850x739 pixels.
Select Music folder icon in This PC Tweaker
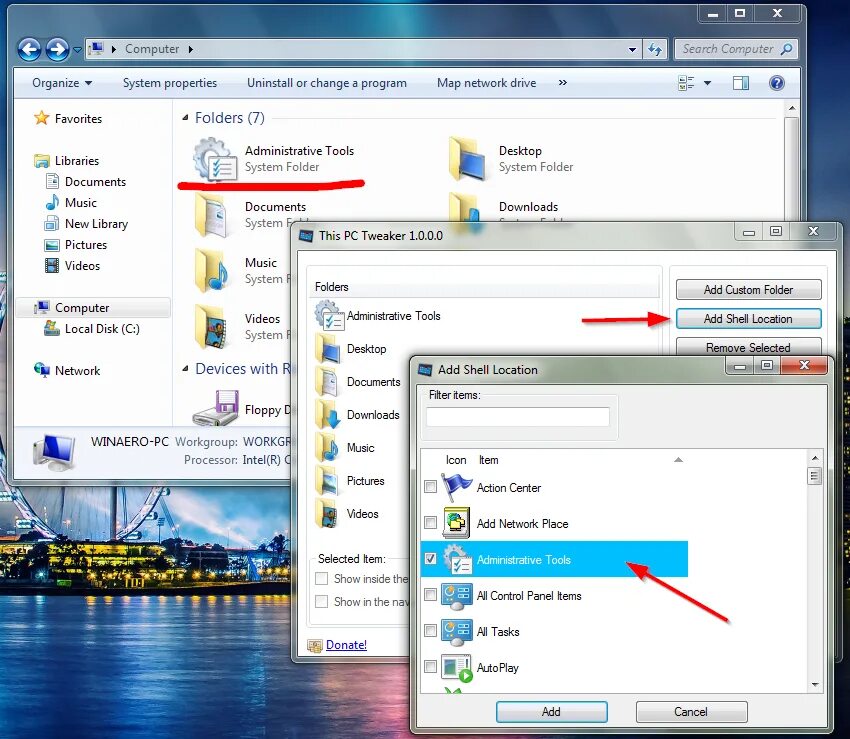[329, 448]
